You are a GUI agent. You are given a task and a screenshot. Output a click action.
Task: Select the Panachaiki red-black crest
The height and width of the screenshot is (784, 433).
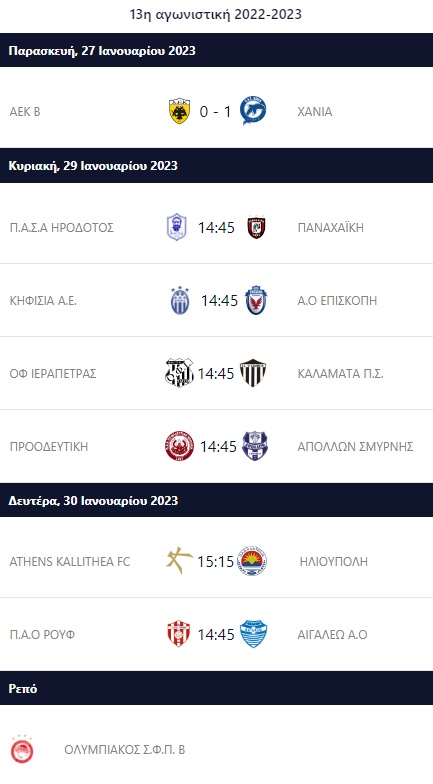click(256, 228)
